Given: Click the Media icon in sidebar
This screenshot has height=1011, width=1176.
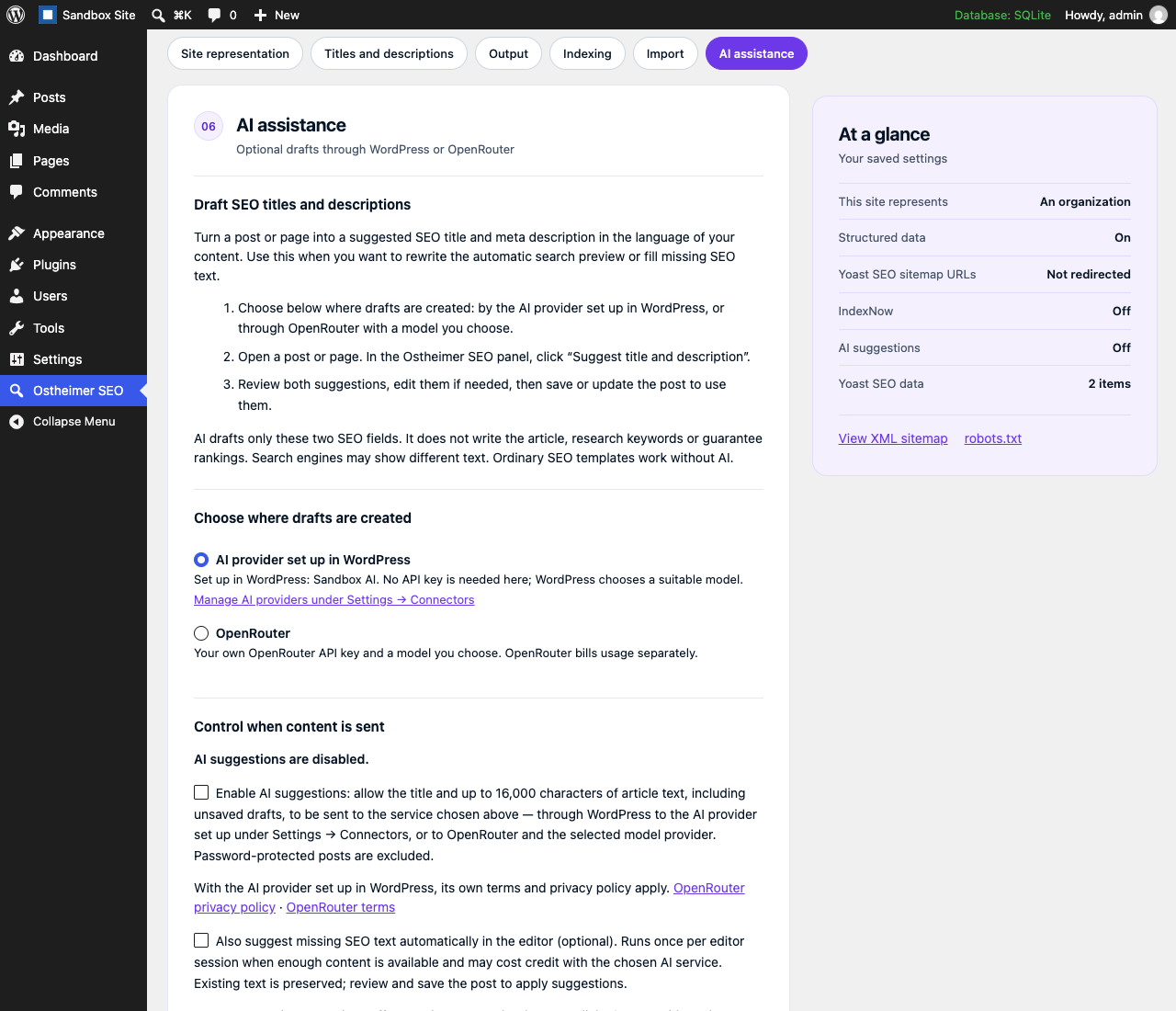Looking at the screenshot, I should point(17,129).
